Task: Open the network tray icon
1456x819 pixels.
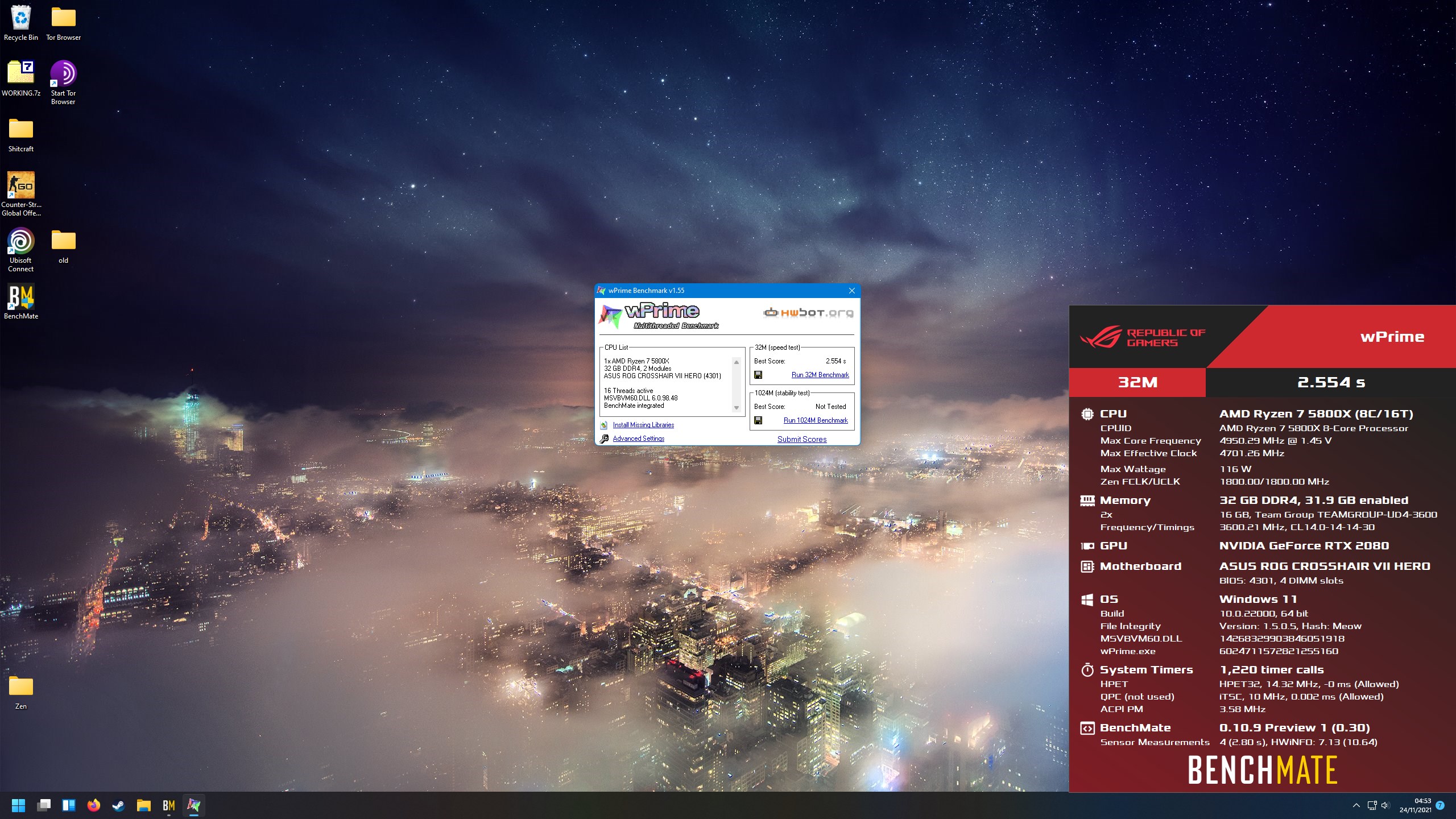Action: [1372, 805]
